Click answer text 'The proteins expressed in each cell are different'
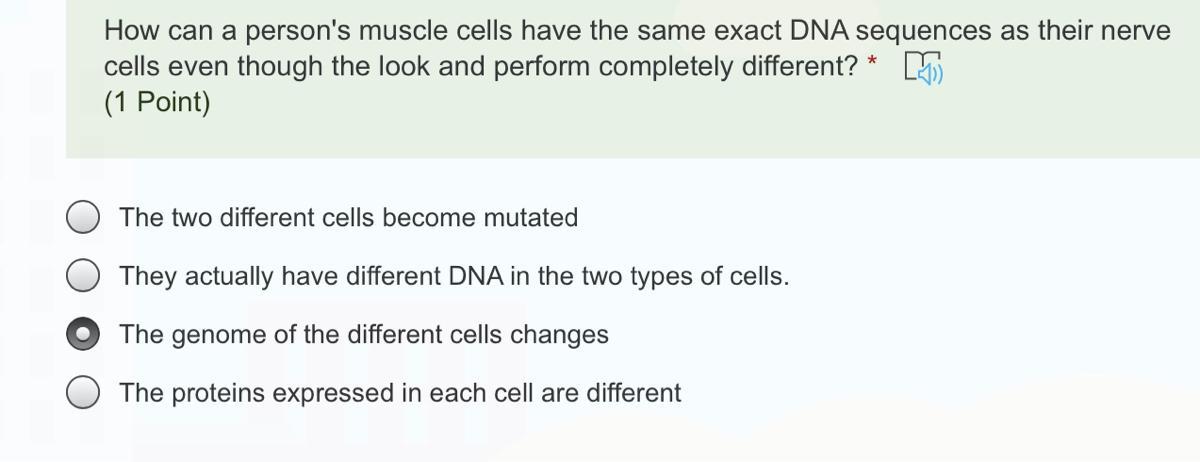The height and width of the screenshot is (462, 1200). click(400, 393)
